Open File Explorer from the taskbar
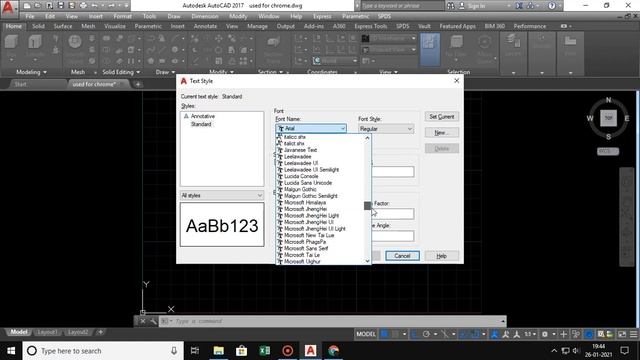Image resolution: width=640 pixels, height=360 pixels. [218, 351]
